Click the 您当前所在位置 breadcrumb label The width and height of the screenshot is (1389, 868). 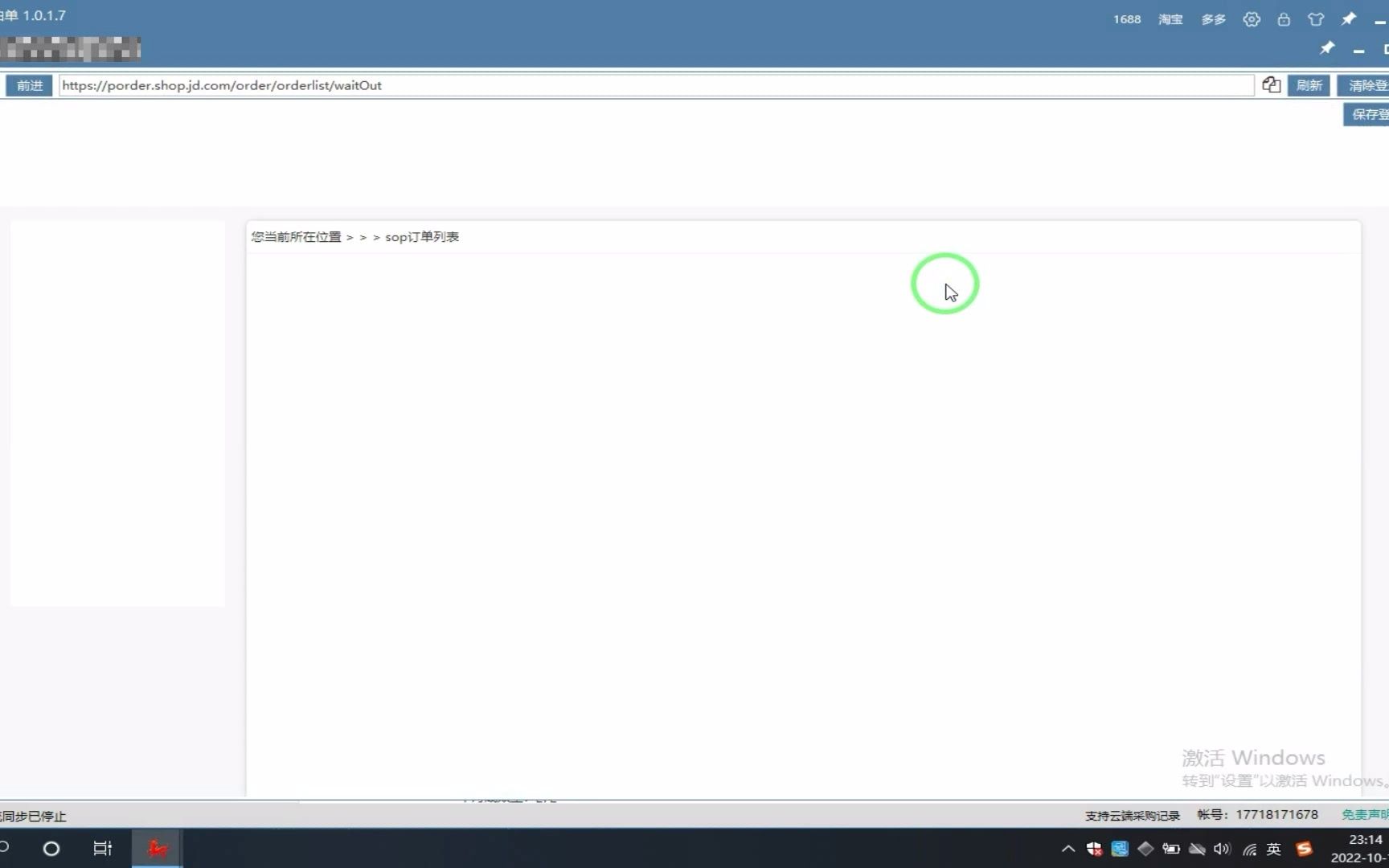point(296,237)
